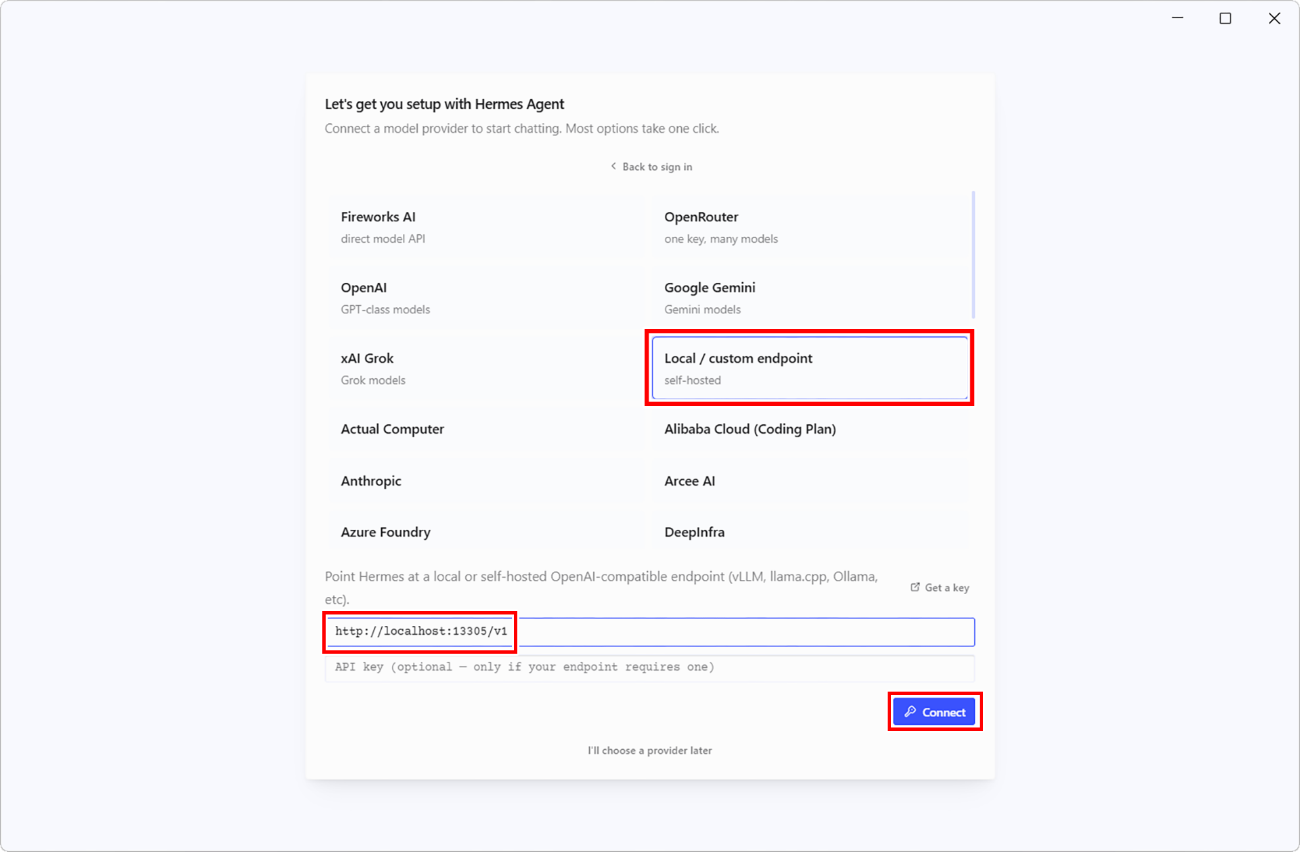
Task: Select the xAI Grok provider
Action: click(x=486, y=368)
